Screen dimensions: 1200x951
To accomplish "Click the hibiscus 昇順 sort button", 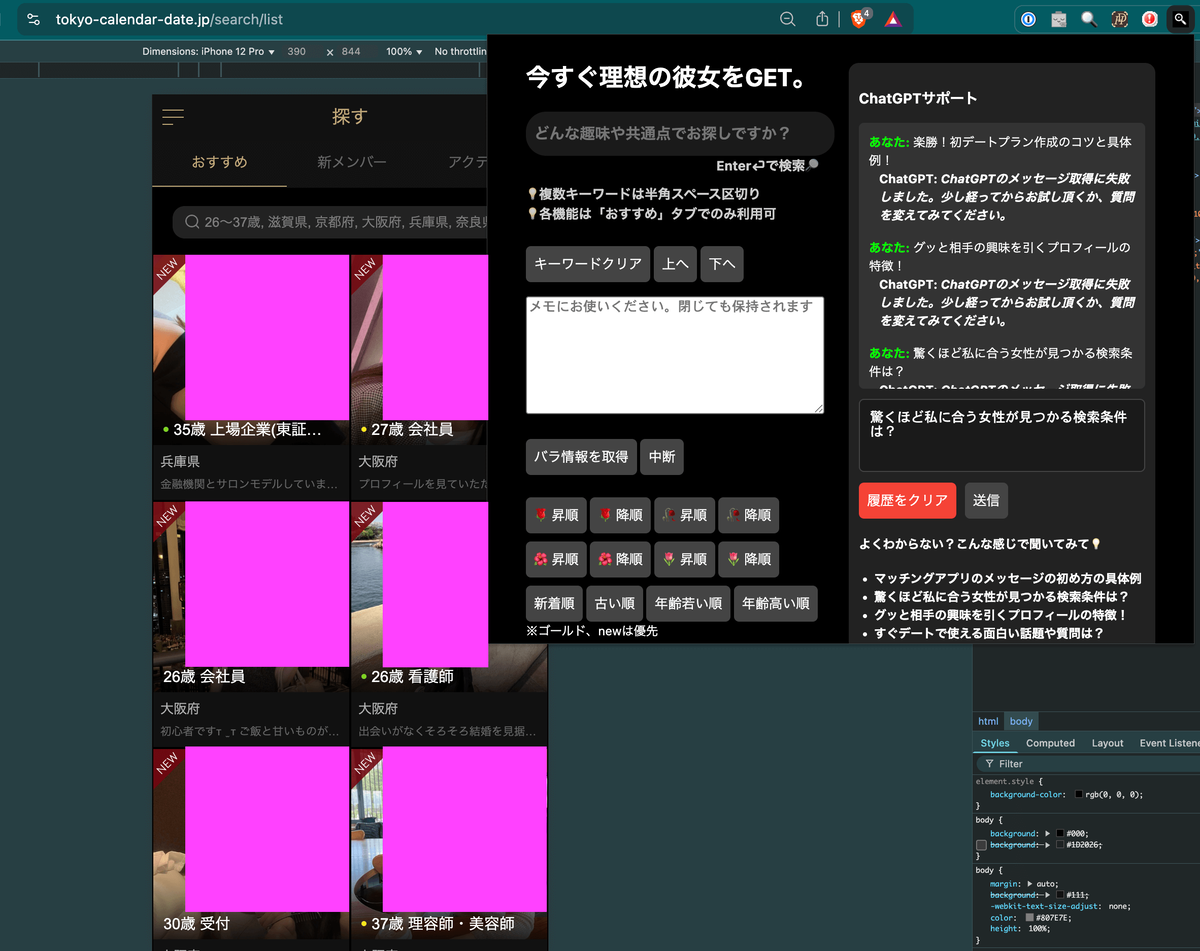I will click(556, 559).
